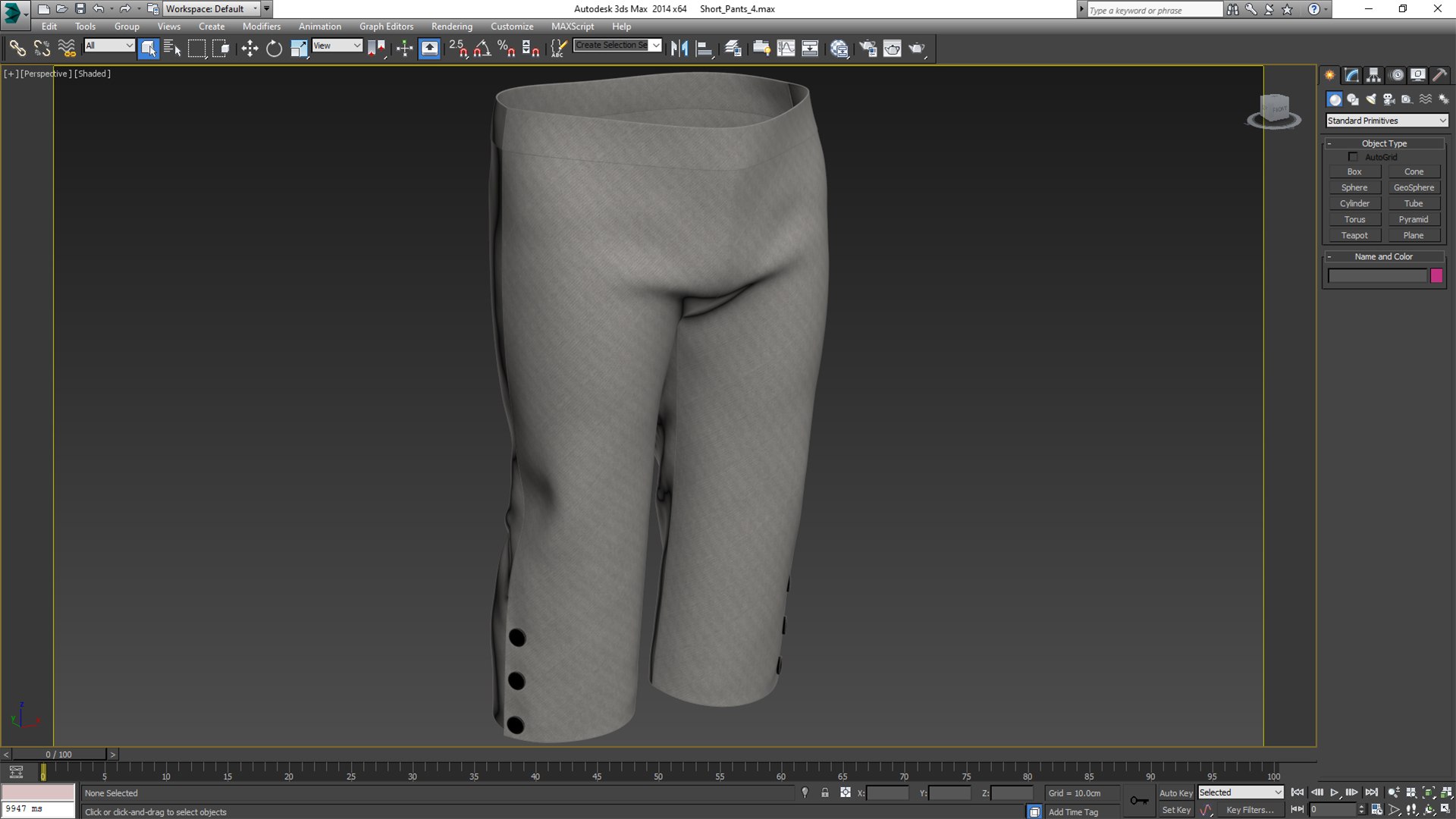The height and width of the screenshot is (819, 1456).
Task: Click the Box primitive button
Action: point(1354,172)
